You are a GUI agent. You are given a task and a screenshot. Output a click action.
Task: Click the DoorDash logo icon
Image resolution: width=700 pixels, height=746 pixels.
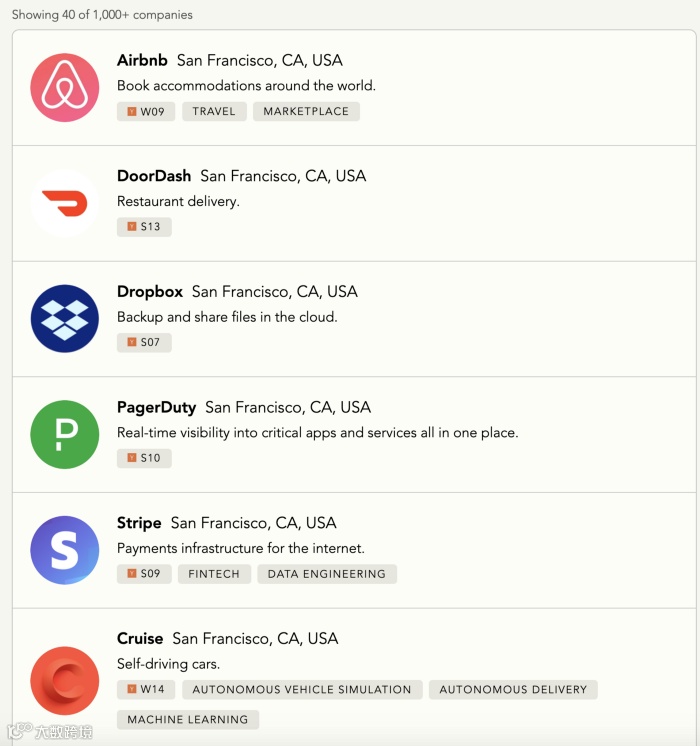[65, 203]
